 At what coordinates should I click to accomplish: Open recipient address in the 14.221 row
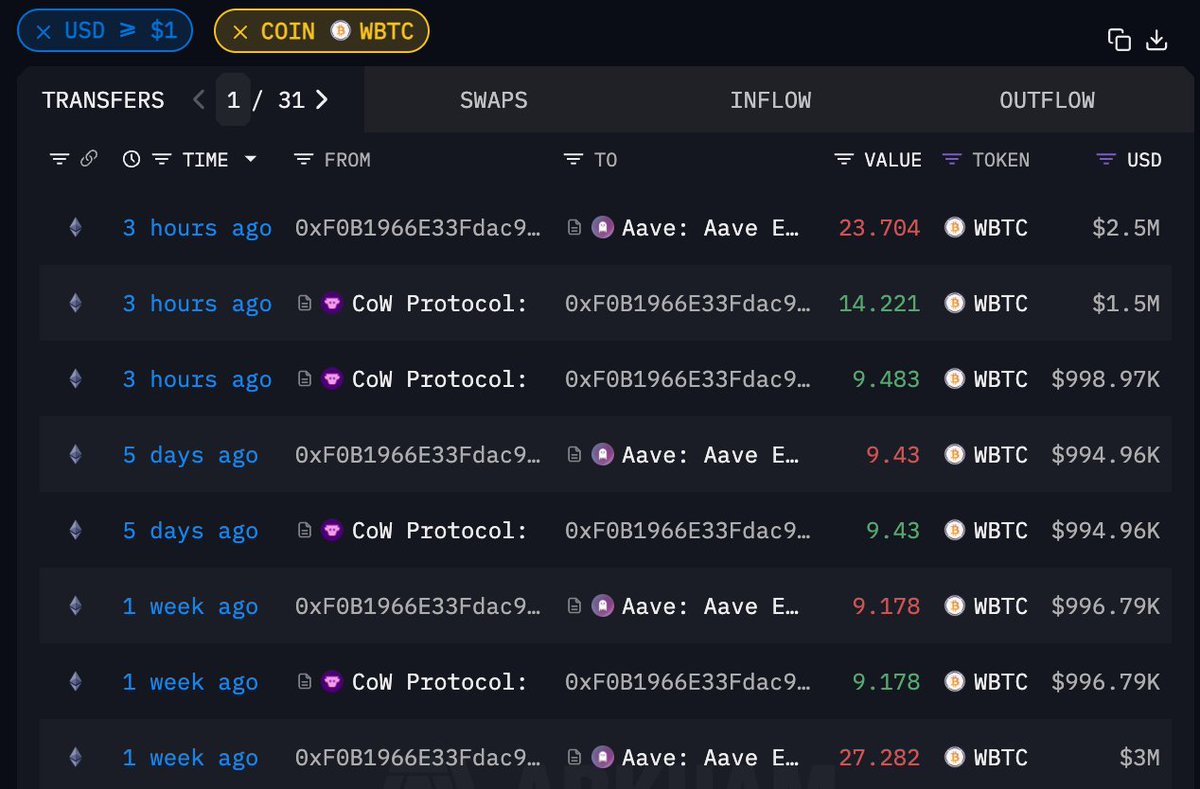click(x=688, y=304)
